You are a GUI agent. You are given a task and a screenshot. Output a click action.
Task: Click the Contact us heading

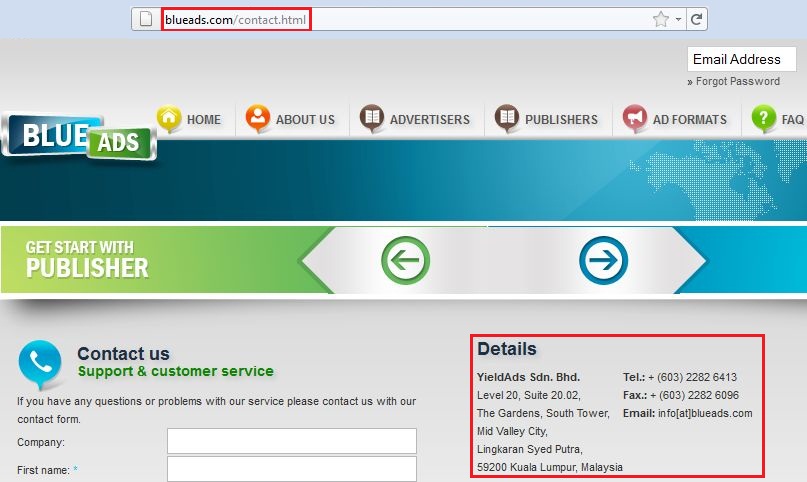[x=123, y=354]
